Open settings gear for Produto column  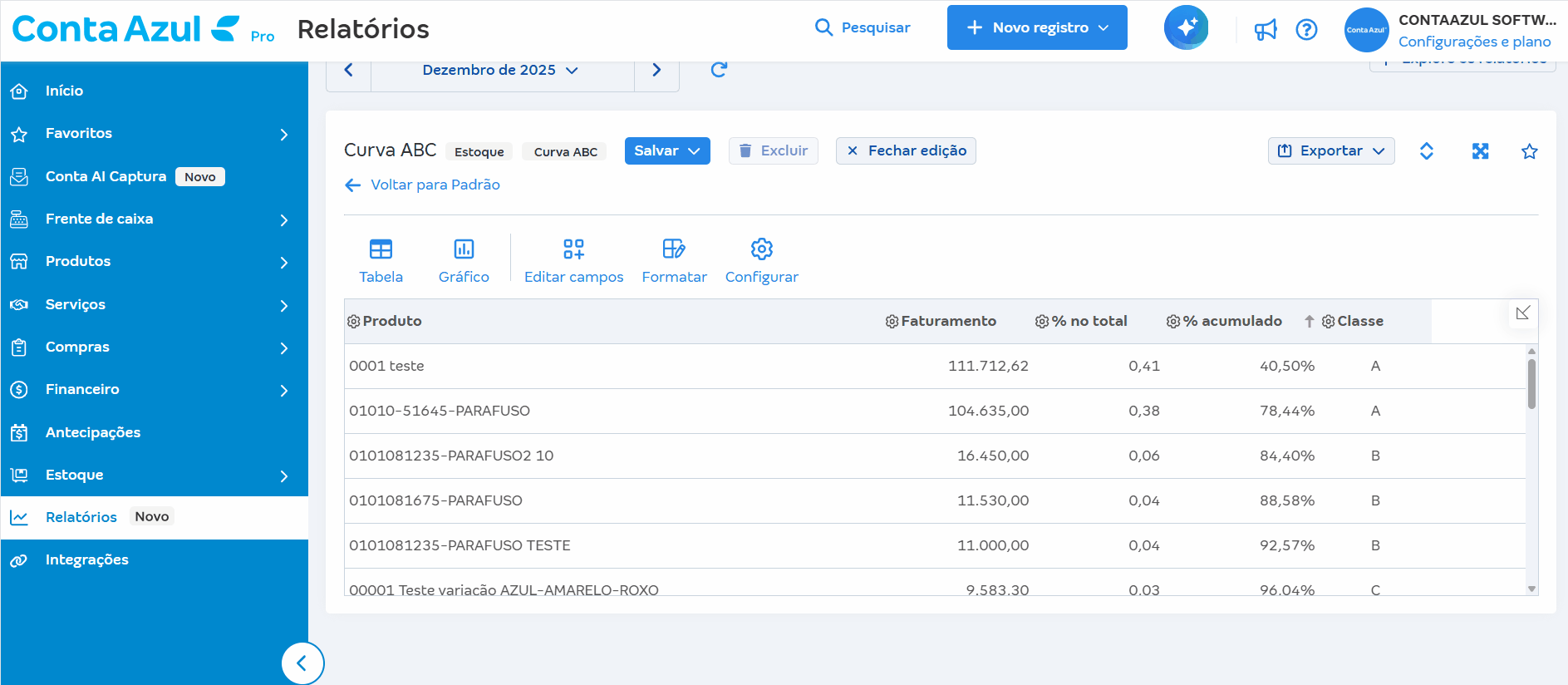coord(354,322)
